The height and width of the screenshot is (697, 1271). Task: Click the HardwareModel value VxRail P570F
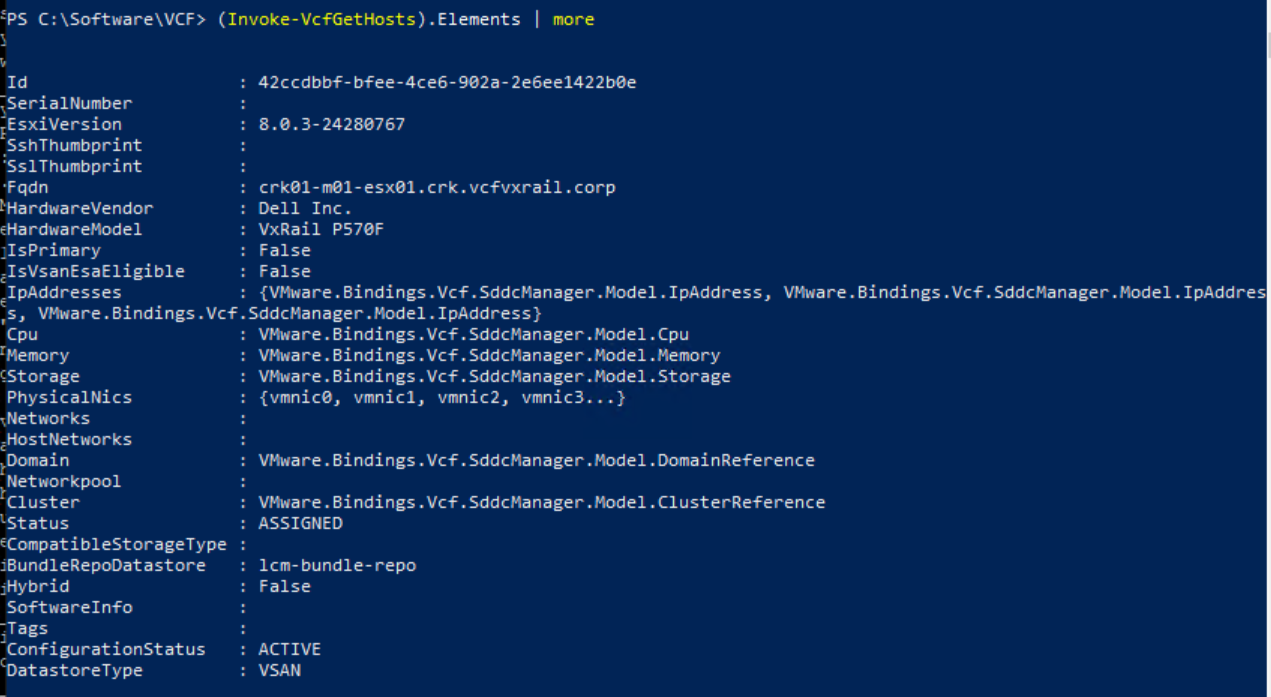pos(320,229)
